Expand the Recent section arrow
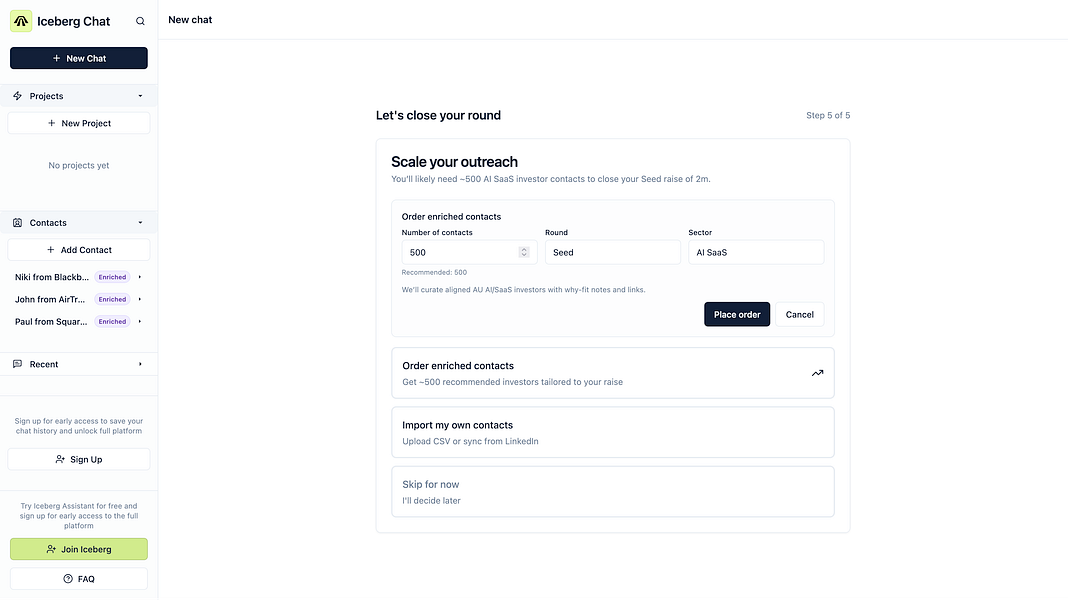 coord(140,364)
